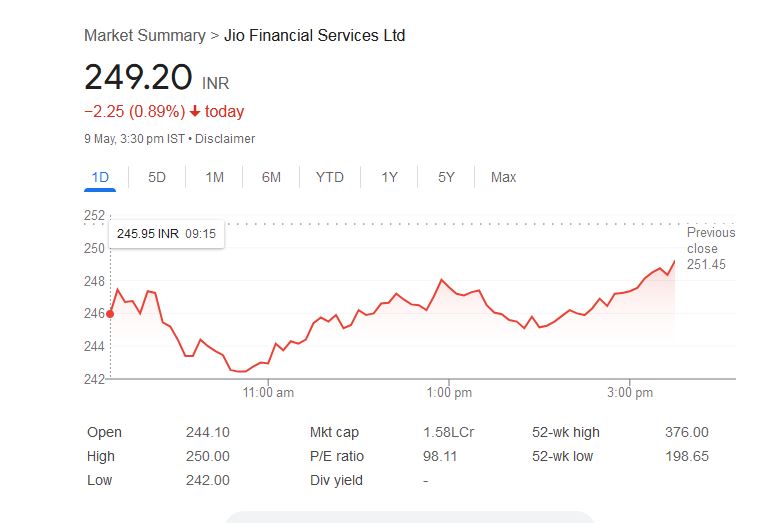Click the red down arrow beside today
Image resolution: width=782 pixels, height=523 pixels.
195,112
